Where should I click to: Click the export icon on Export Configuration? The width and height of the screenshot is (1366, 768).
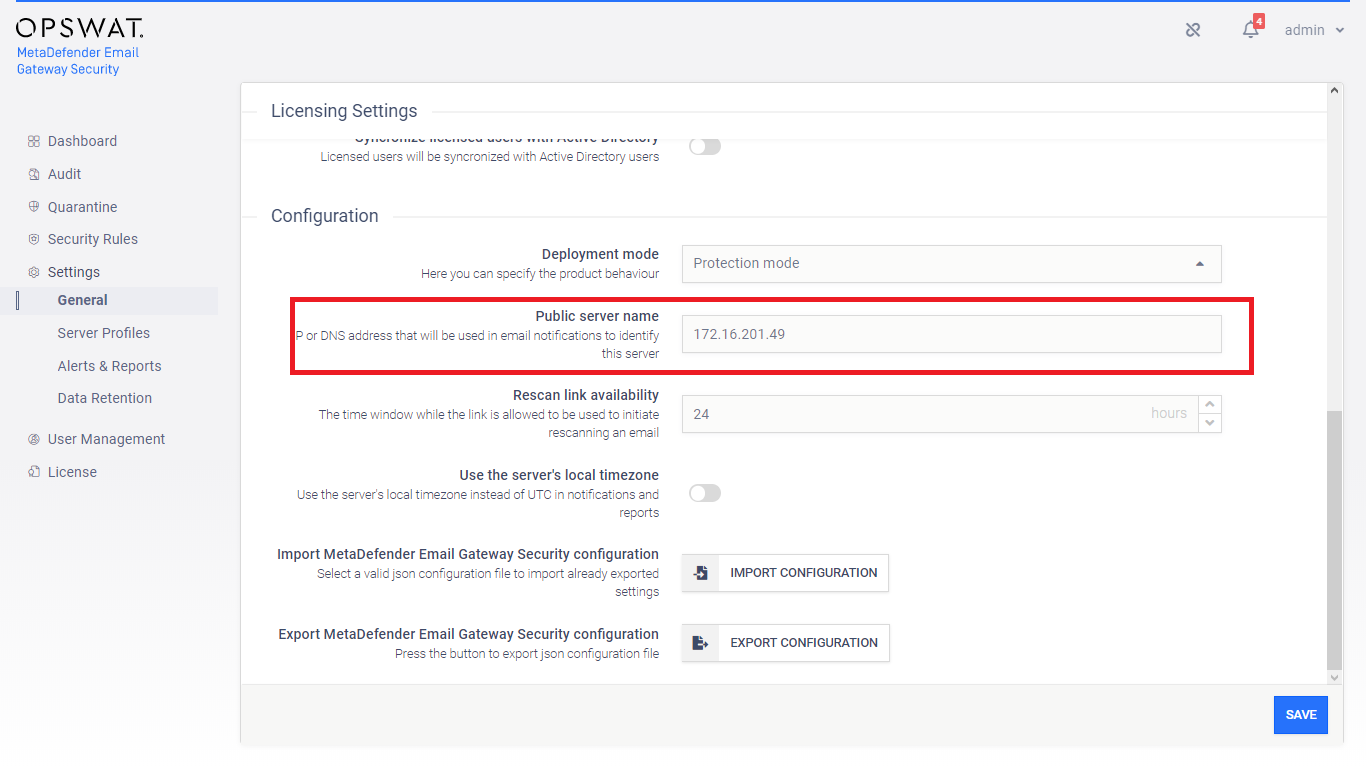click(x=701, y=643)
